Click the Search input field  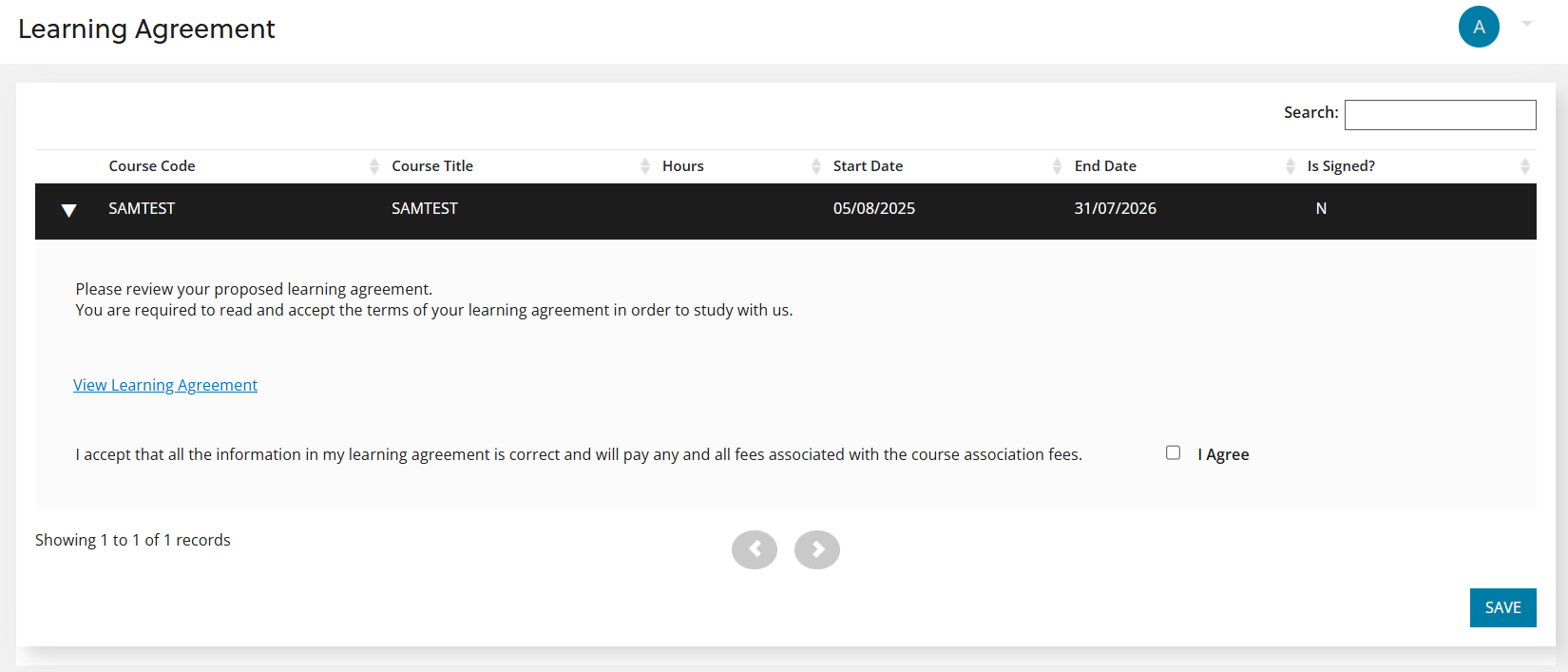(x=1440, y=115)
